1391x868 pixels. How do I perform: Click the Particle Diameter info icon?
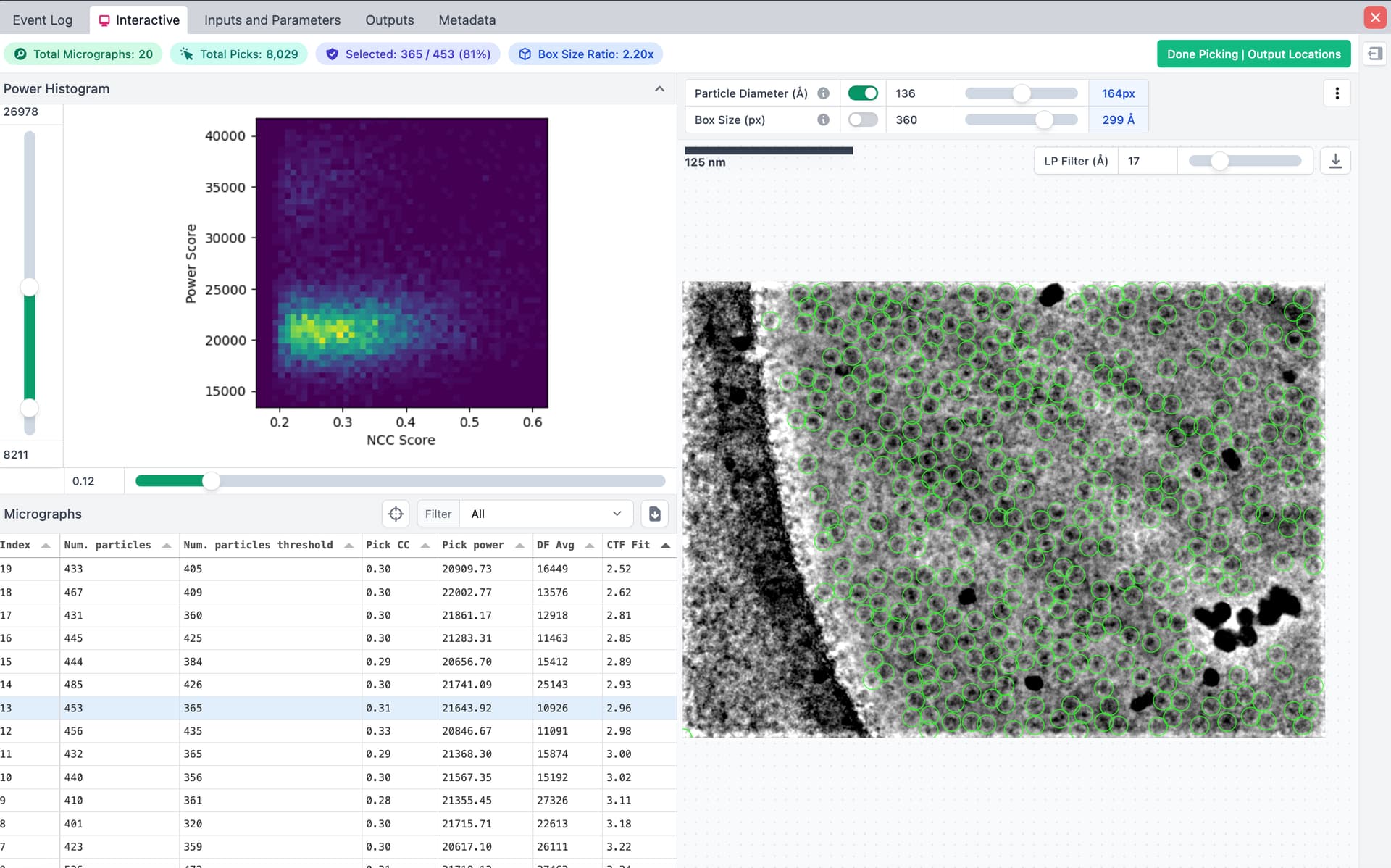823,93
